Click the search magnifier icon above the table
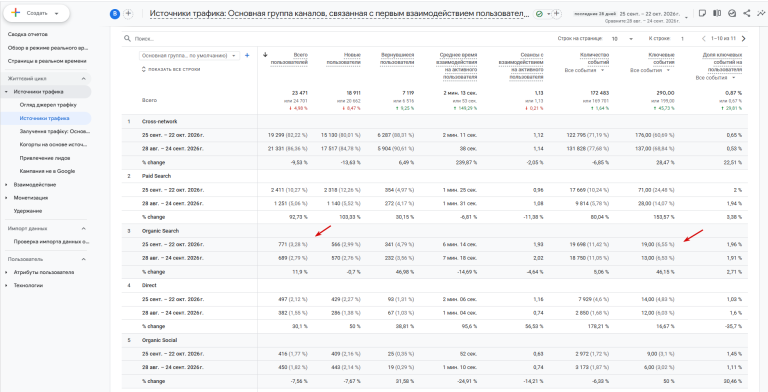 (127, 38)
